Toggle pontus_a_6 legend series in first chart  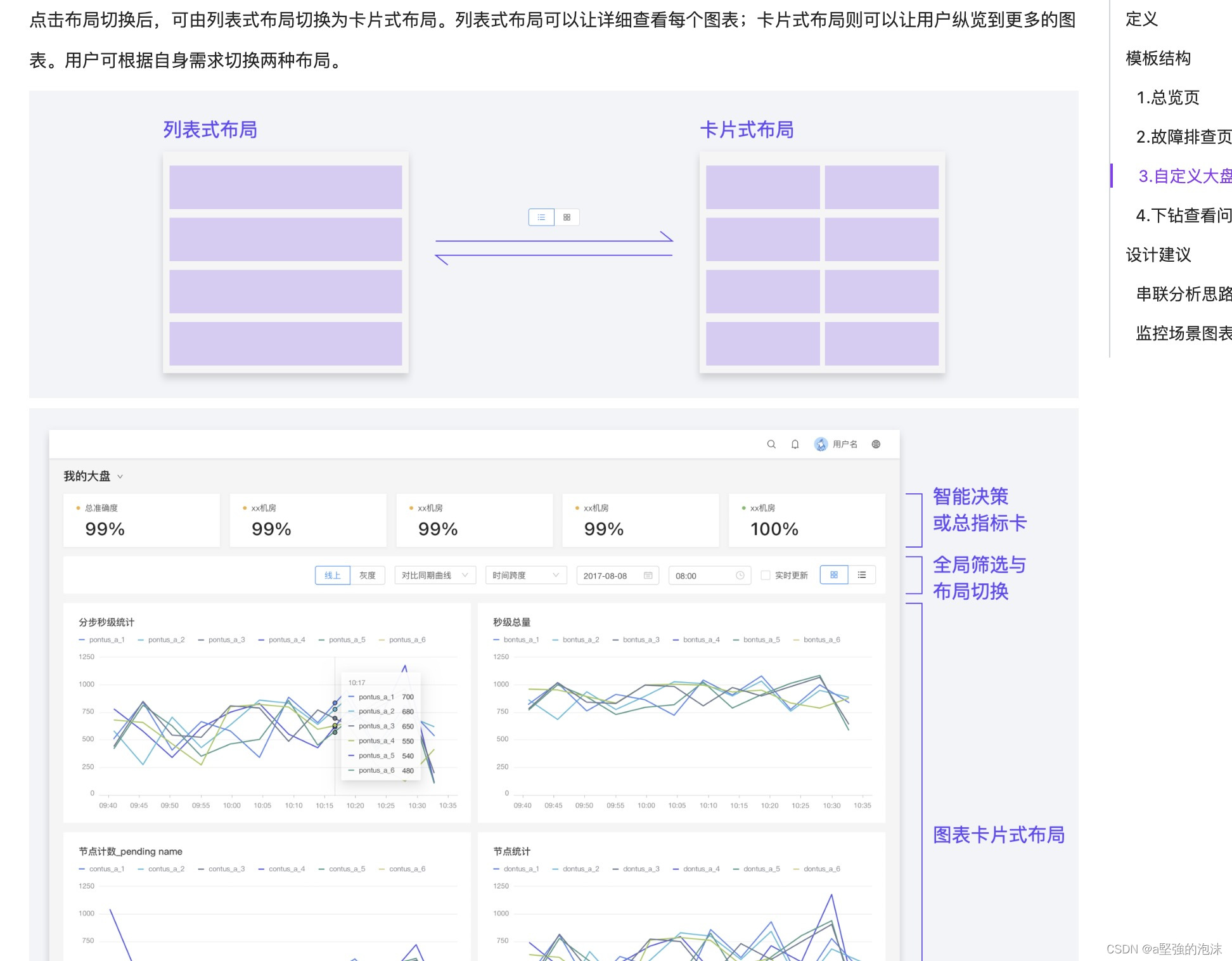pos(402,640)
